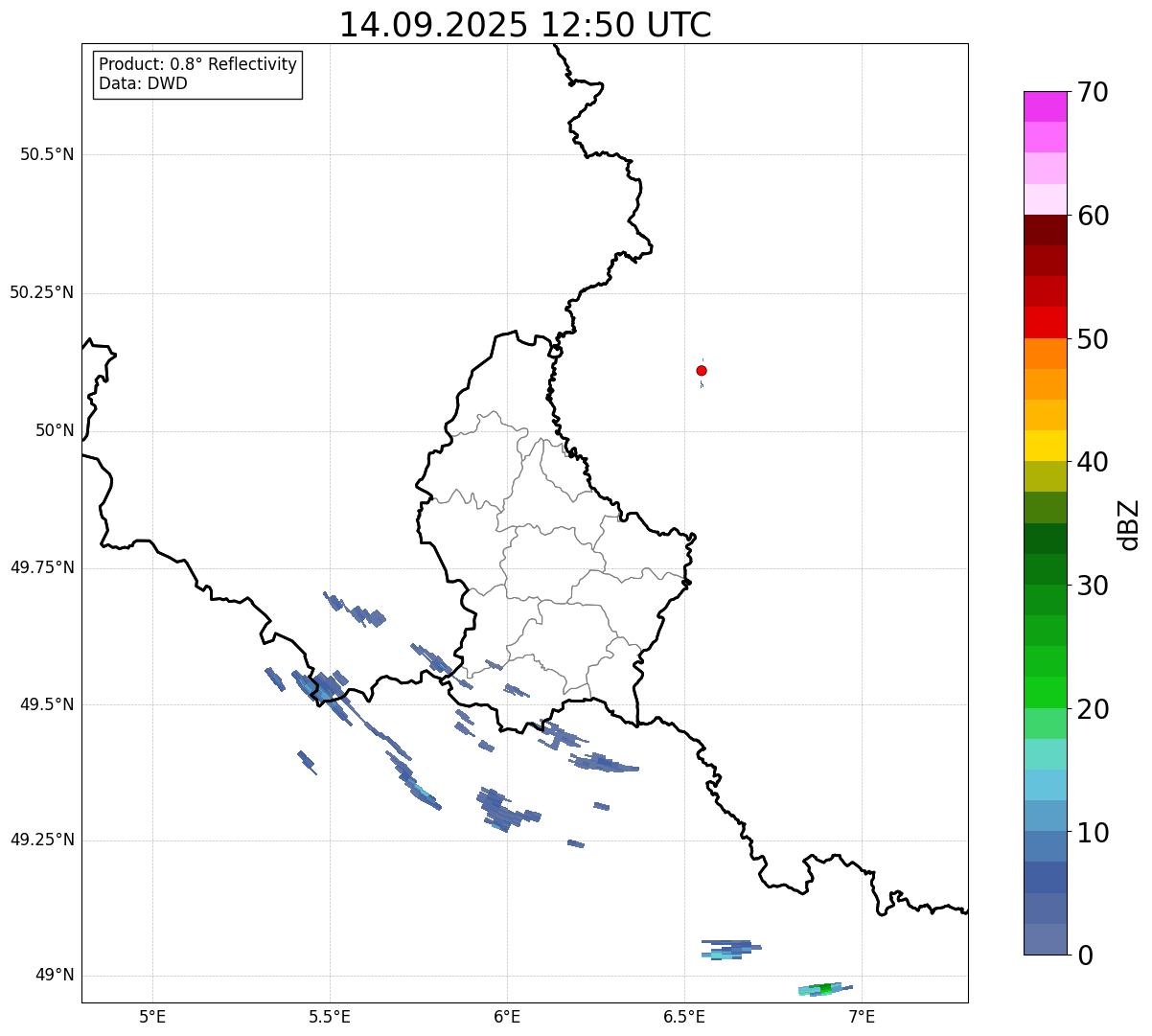Image resolution: width=1152 pixels, height=1036 pixels.
Task: Click the darkest green swatch between 30 and 40
Action: (1045, 539)
